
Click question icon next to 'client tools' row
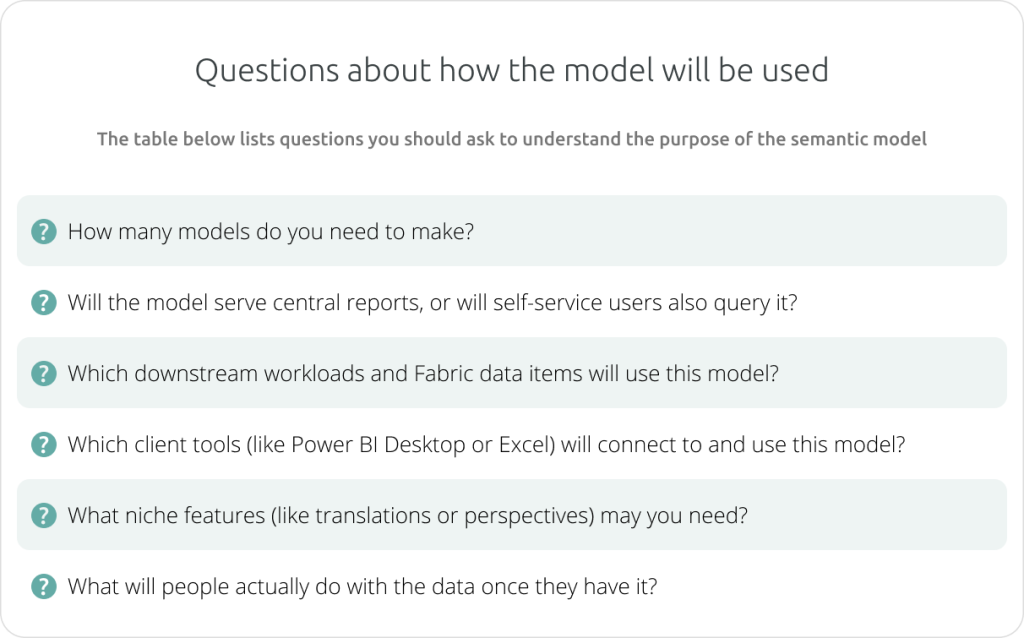44,444
